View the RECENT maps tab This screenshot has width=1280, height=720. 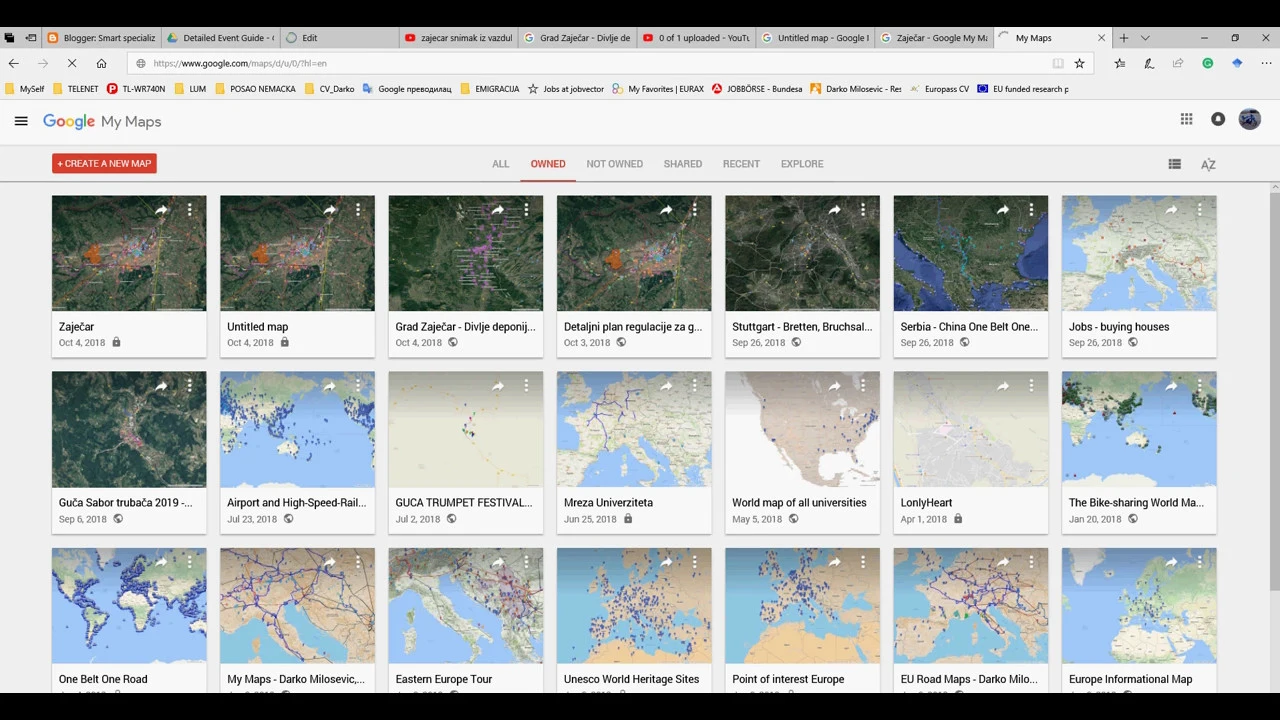(742, 164)
